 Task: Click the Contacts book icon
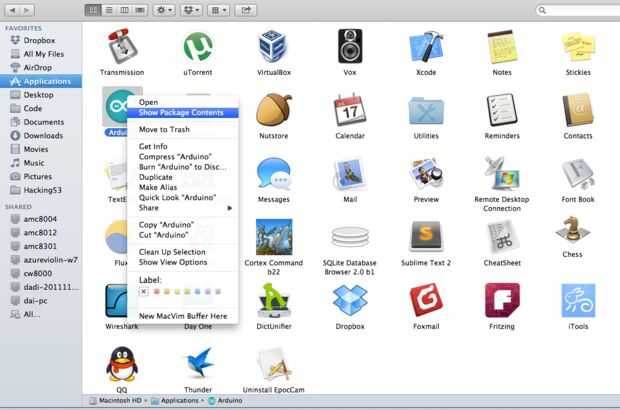click(x=578, y=110)
